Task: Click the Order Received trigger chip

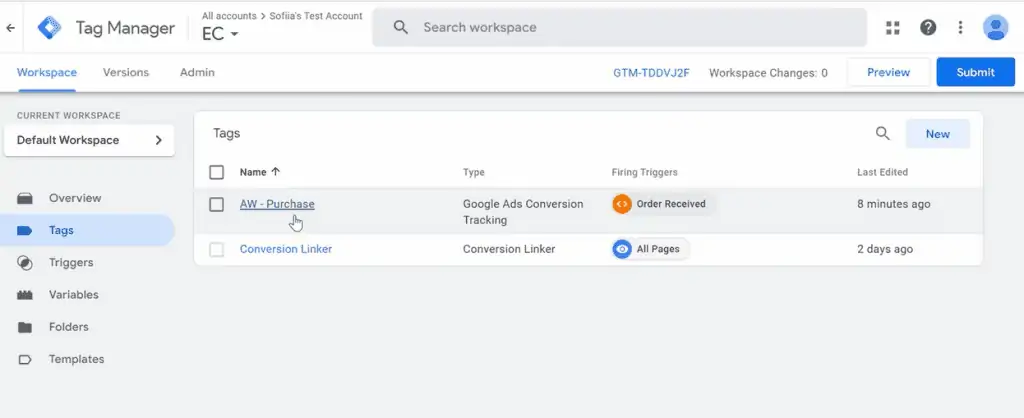Action: tap(663, 204)
